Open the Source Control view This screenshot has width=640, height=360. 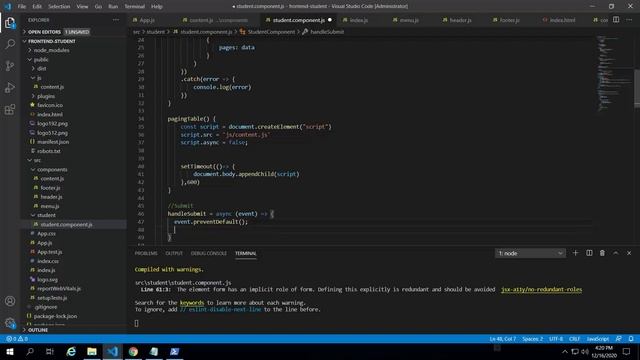(x=10, y=66)
